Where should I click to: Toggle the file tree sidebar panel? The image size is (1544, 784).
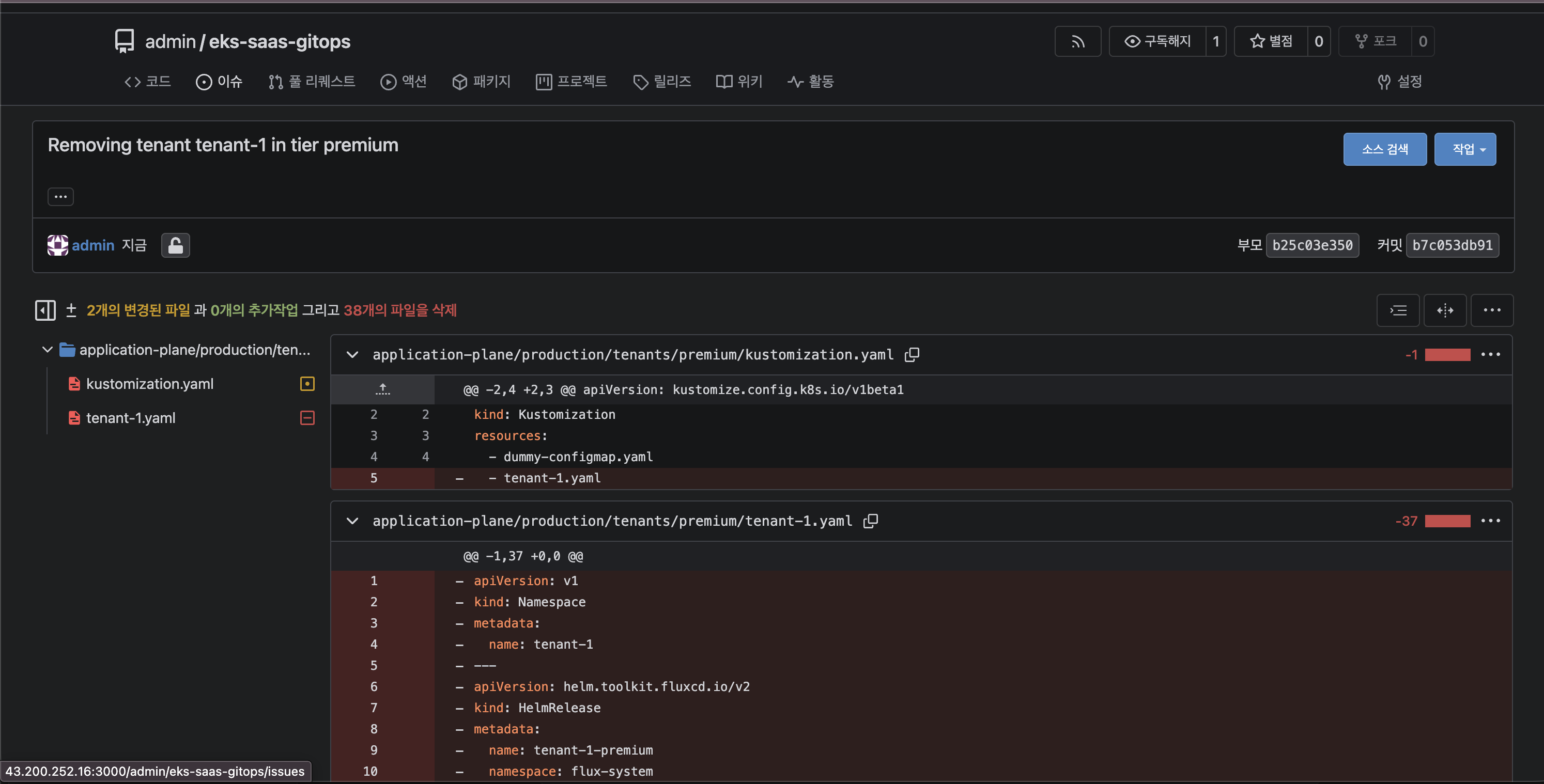pyautogui.click(x=45, y=310)
